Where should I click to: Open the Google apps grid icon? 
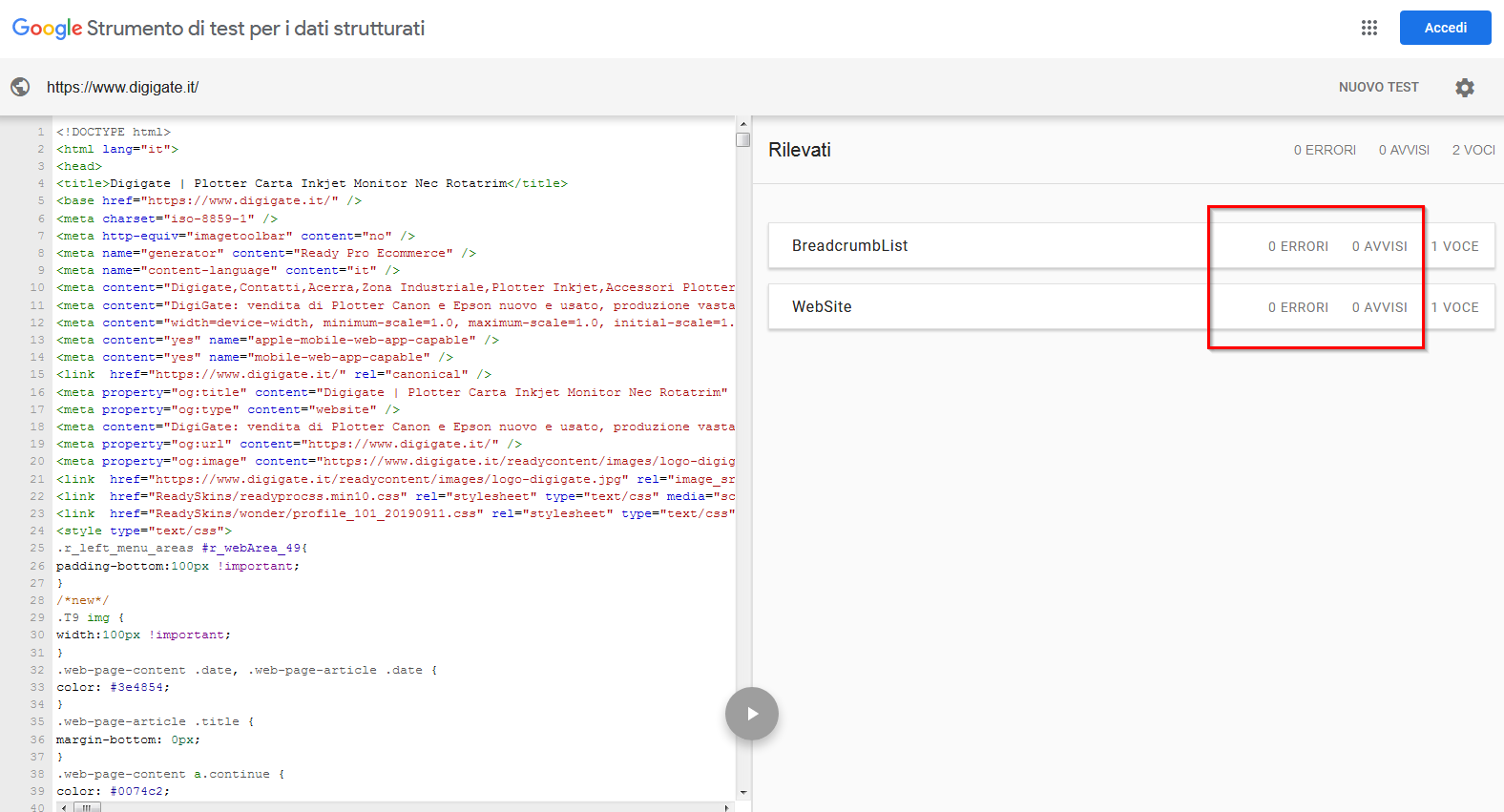click(1369, 28)
